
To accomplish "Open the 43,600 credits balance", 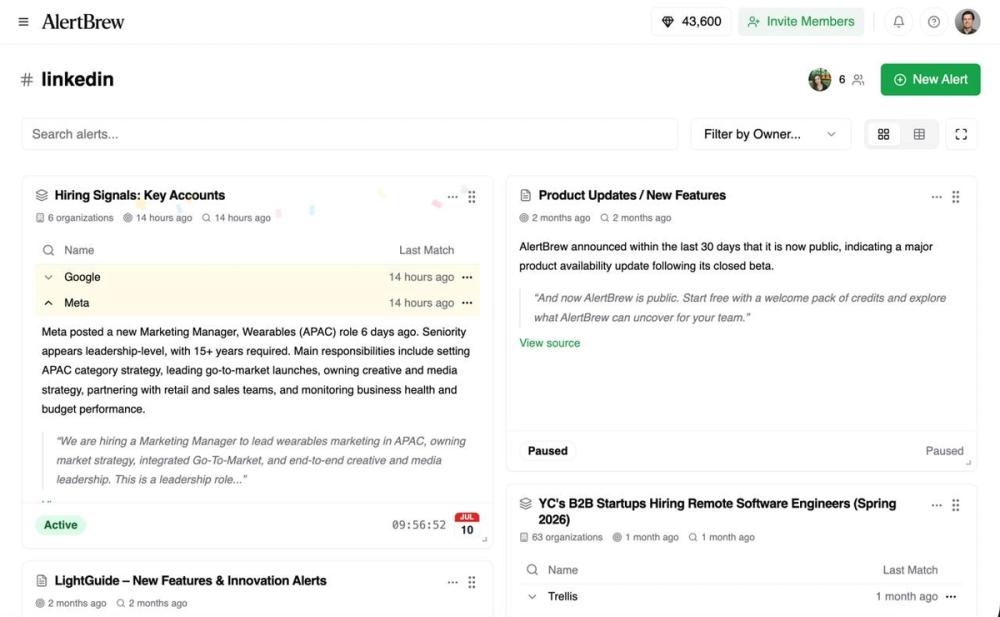I will (x=691, y=22).
